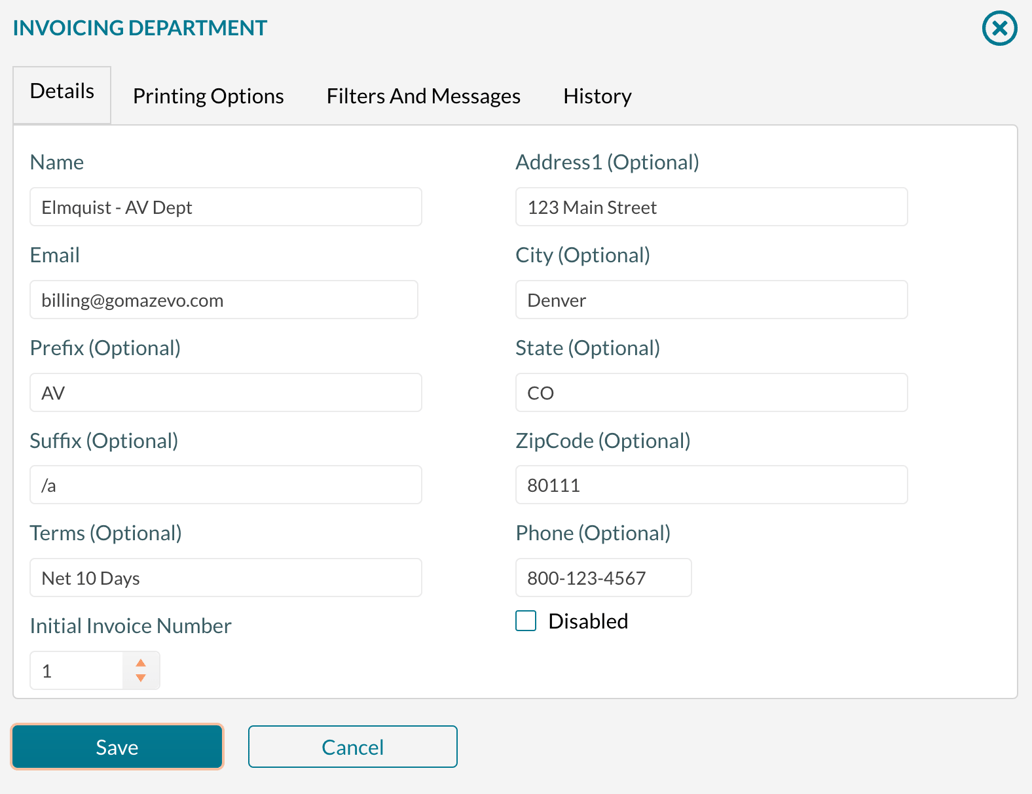Click the State field containing CO

click(x=711, y=392)
